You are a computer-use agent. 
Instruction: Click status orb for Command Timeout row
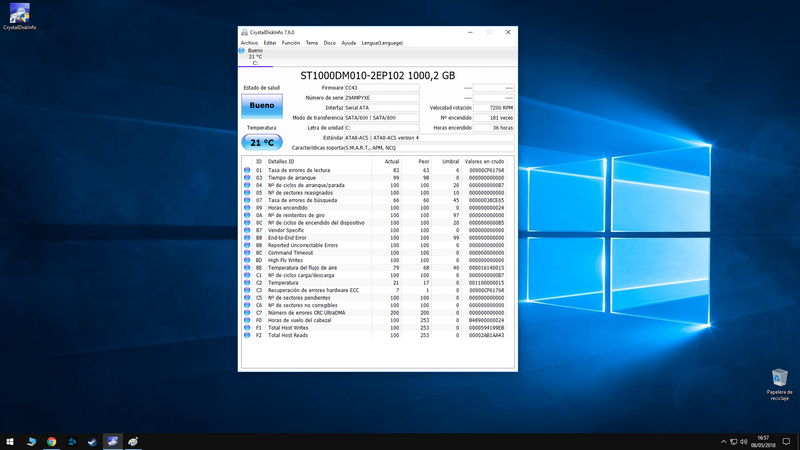pyautogui.click(x=247, y=253)
